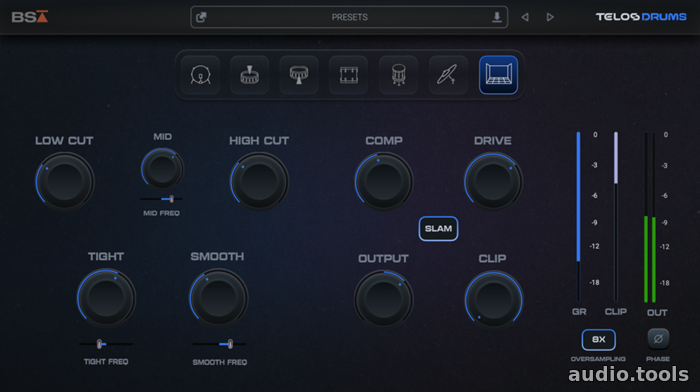Toggle the phase invert button

click(x=658, y=339)
